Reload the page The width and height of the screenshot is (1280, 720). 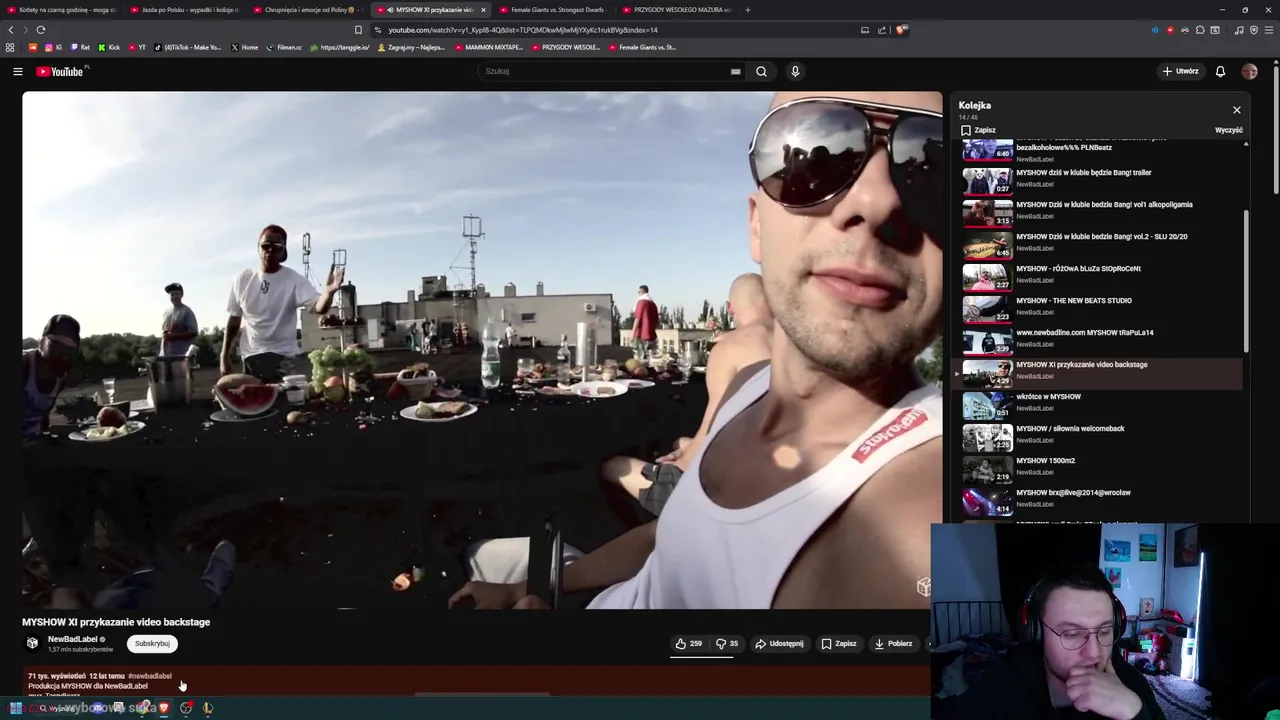point(41,30)
